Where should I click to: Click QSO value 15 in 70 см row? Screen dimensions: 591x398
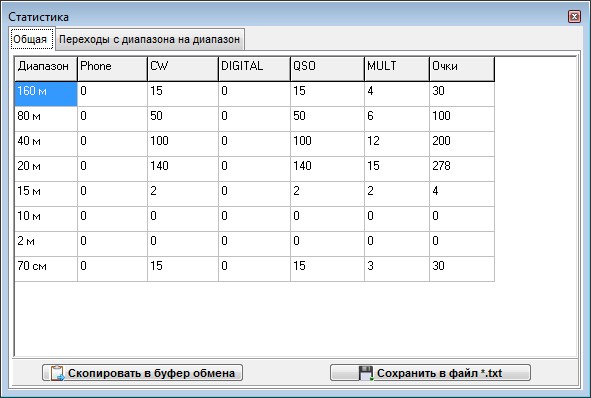[x=327, y=269]
